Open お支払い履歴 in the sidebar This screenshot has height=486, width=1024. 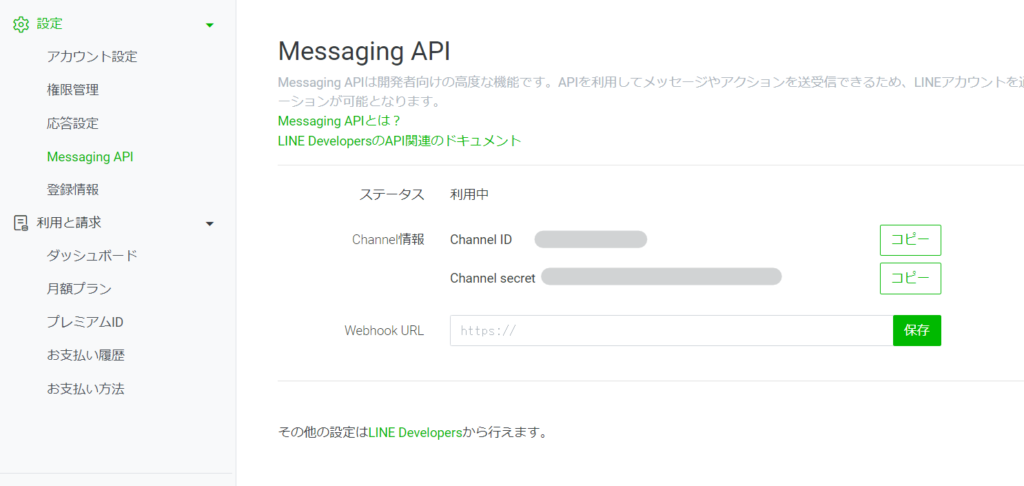tap(86, 355)
